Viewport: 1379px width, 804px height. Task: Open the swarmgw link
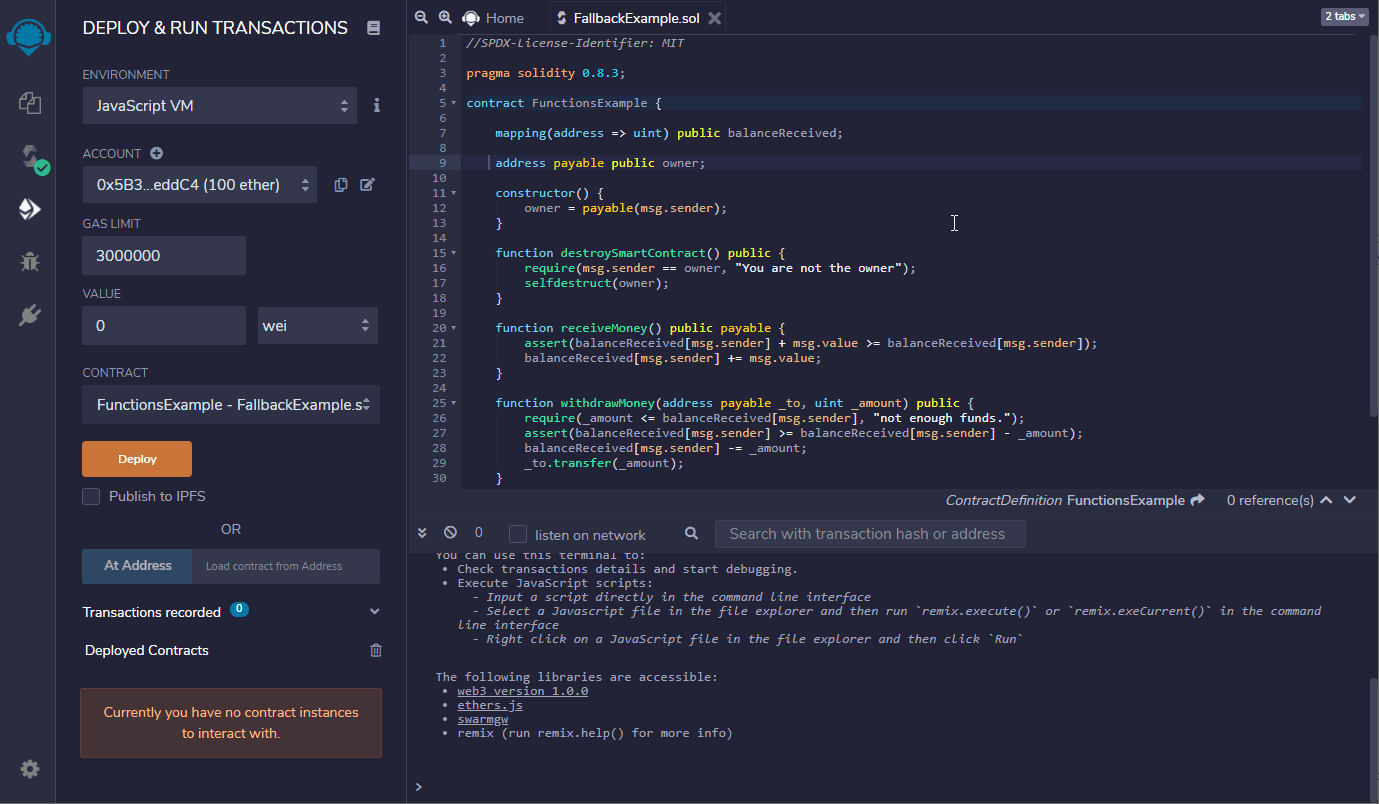pyautogui.click(x=483, y=719)
